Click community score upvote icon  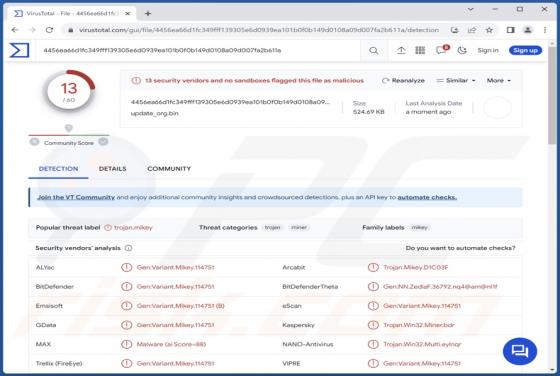tap(103, 142)
